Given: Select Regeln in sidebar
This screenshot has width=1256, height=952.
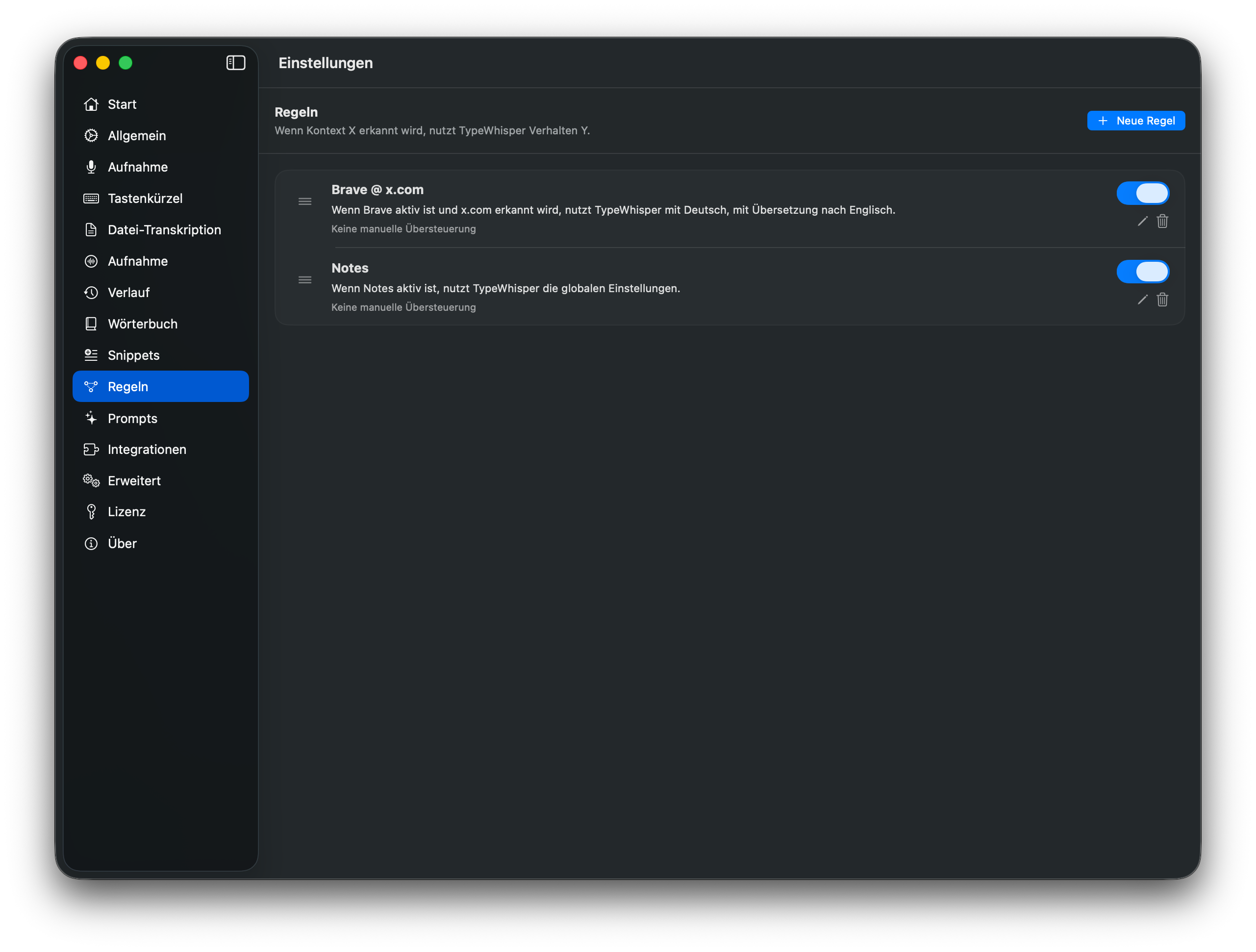Looking at the screenshot, I should pyautogui.click(x=161, y=387).
